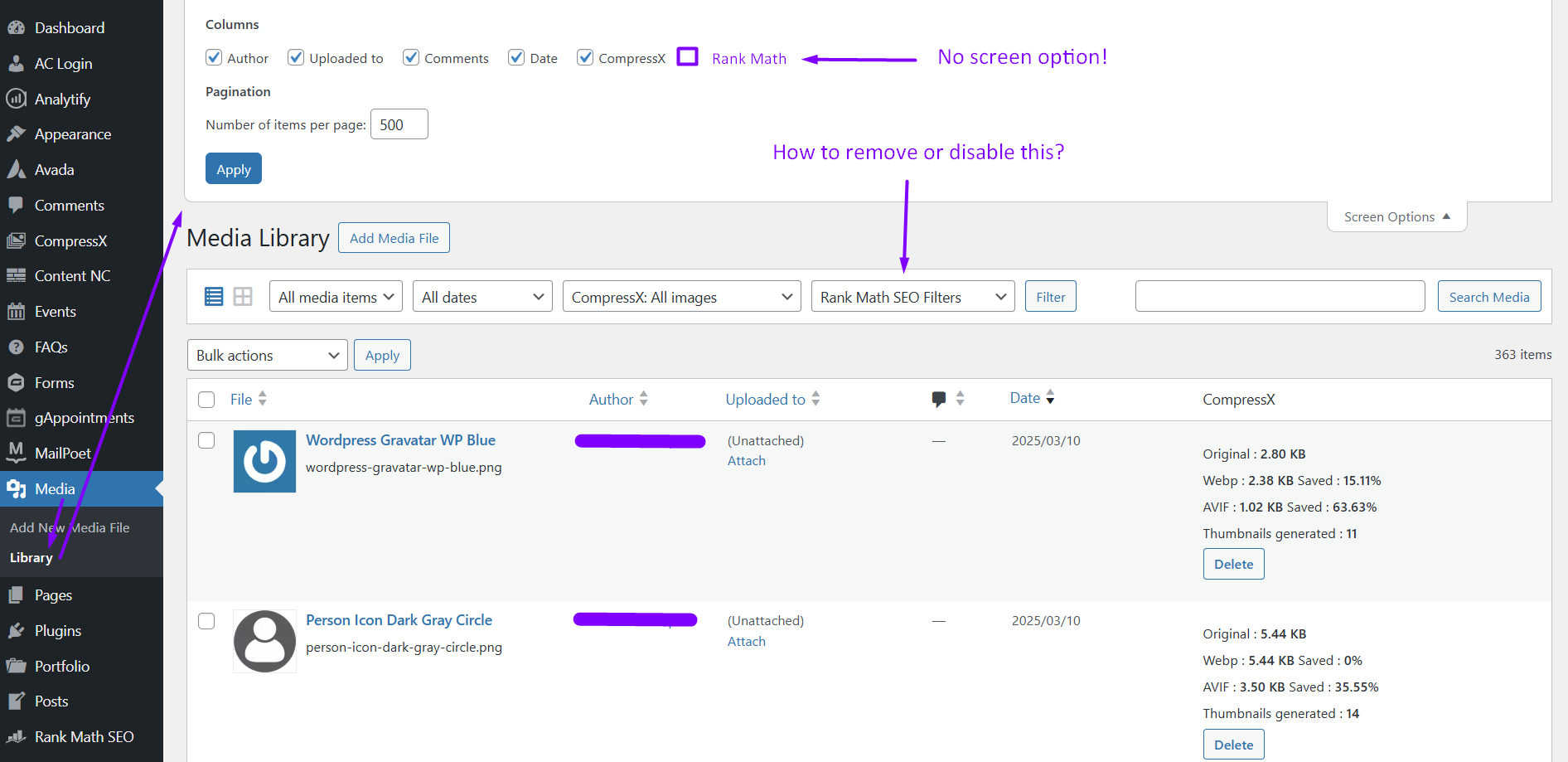Screen dimensions: 1568x762
Task: Open the MailPoet M icon
Action: tap(16, 453)
